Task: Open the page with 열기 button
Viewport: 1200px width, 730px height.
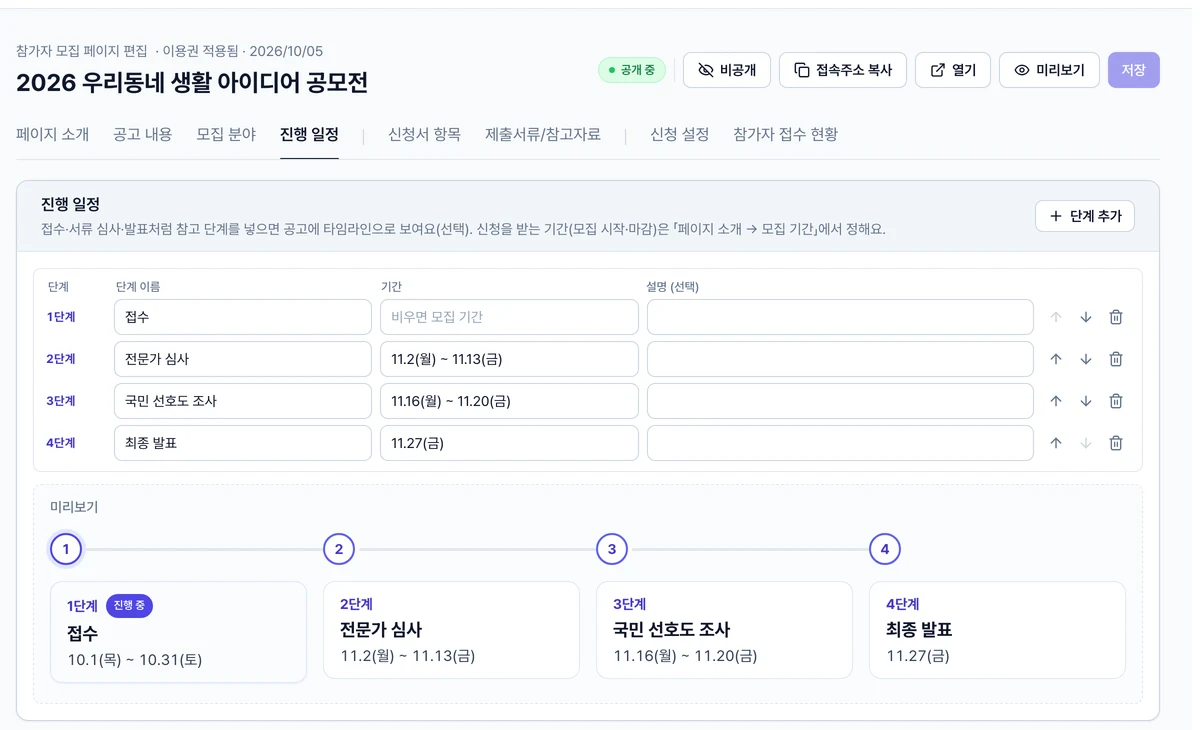Action: (953, 70)
